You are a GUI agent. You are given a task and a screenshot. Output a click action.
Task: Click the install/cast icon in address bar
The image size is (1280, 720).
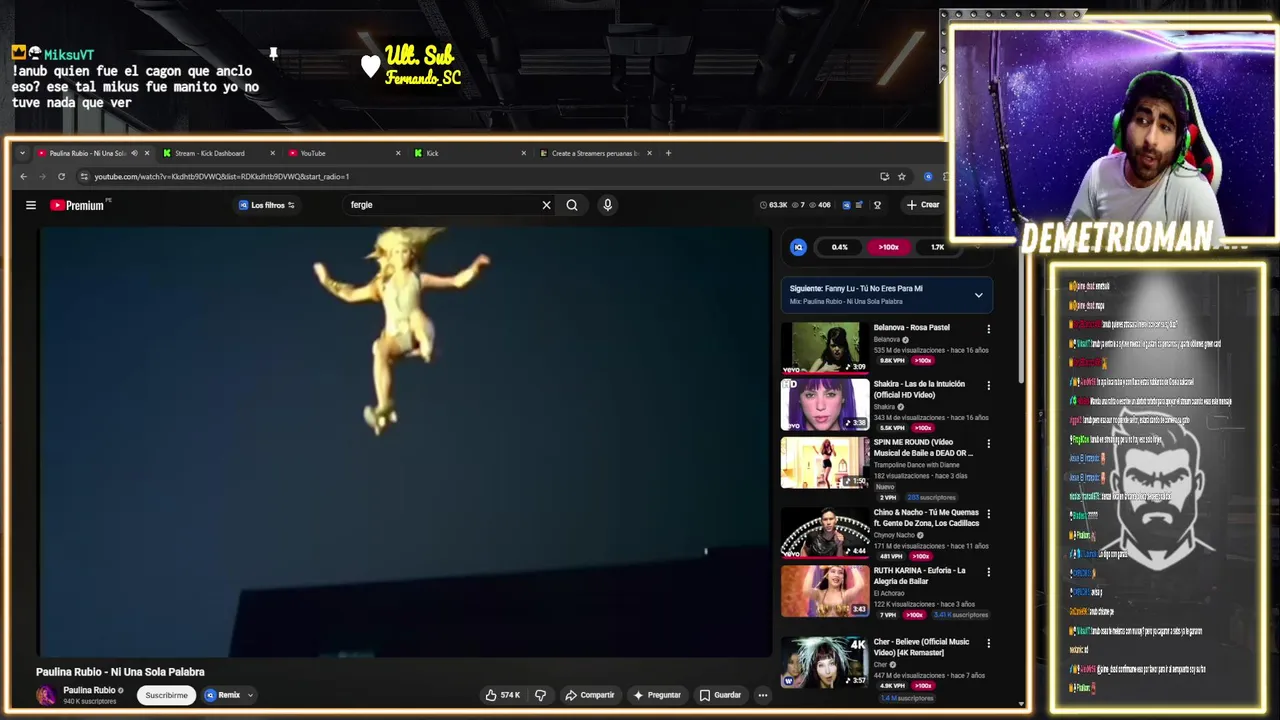tap(884, 177)
